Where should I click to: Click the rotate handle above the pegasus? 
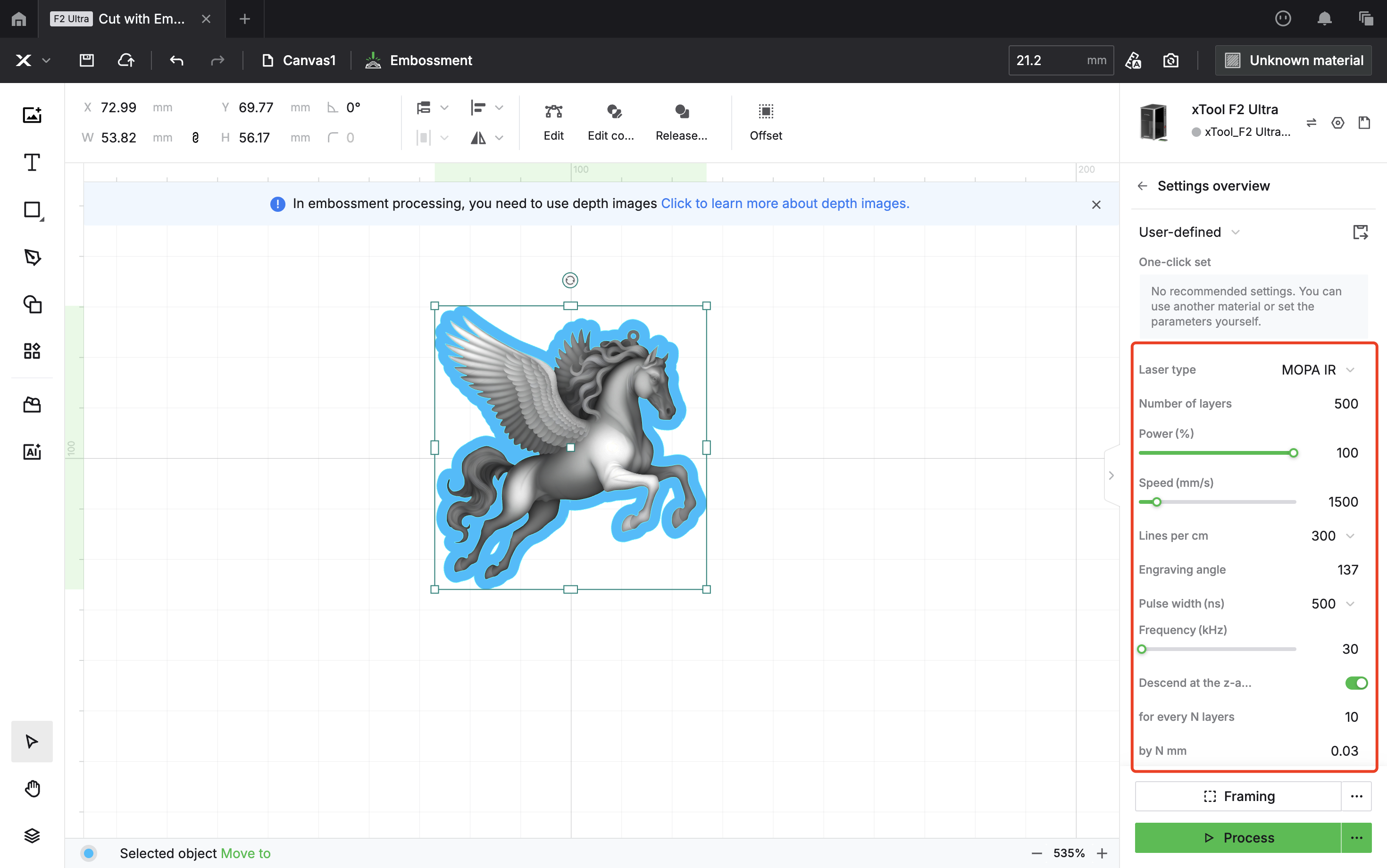click(569, 280)
